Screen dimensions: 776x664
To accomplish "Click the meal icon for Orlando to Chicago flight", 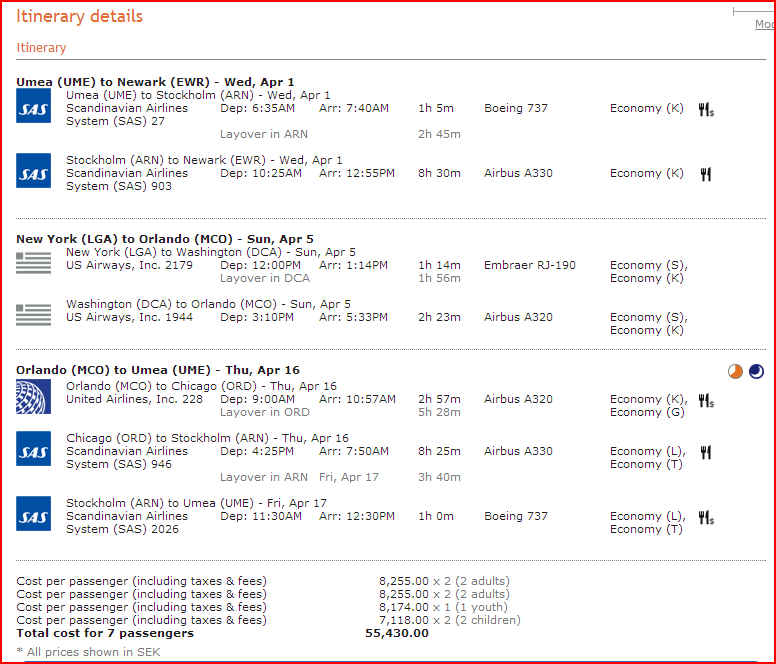I will (706, 401).
